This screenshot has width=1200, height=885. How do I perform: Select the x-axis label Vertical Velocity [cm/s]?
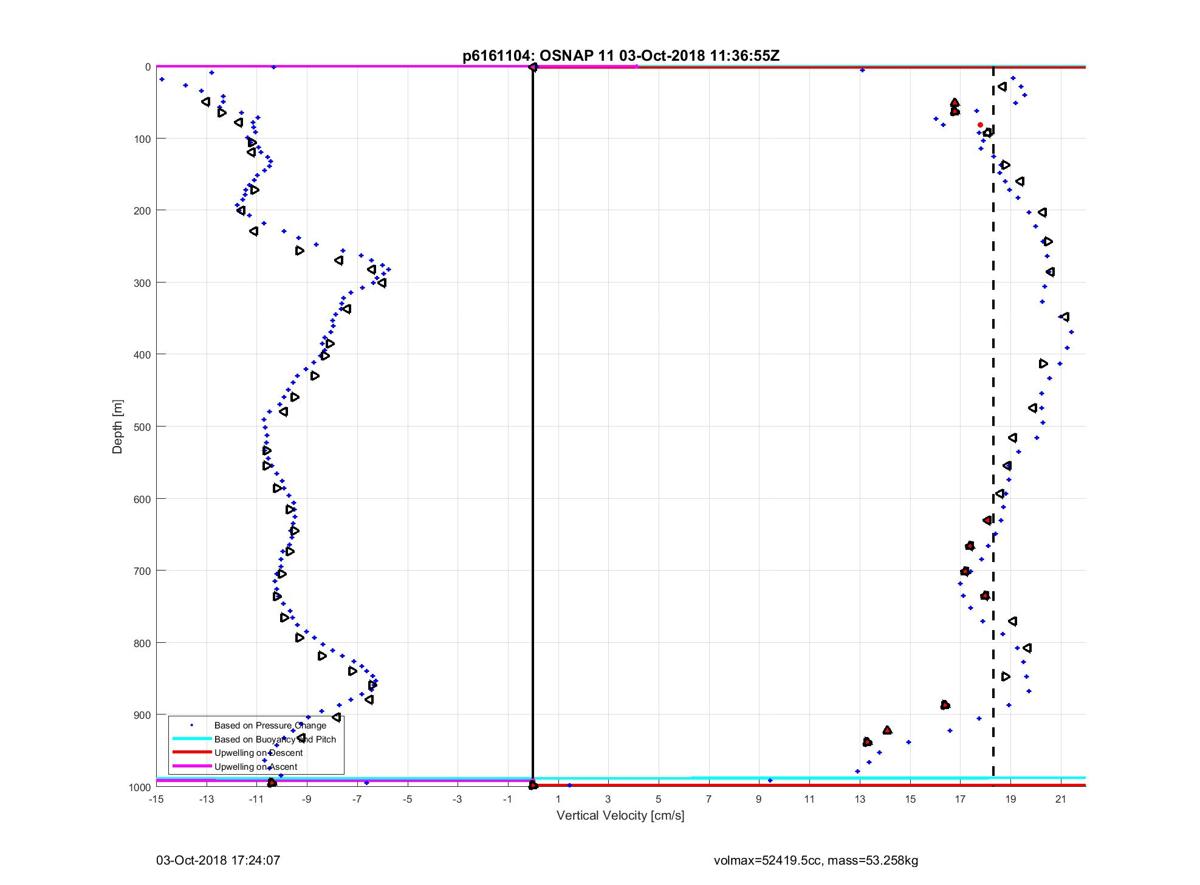coord(620,816)
